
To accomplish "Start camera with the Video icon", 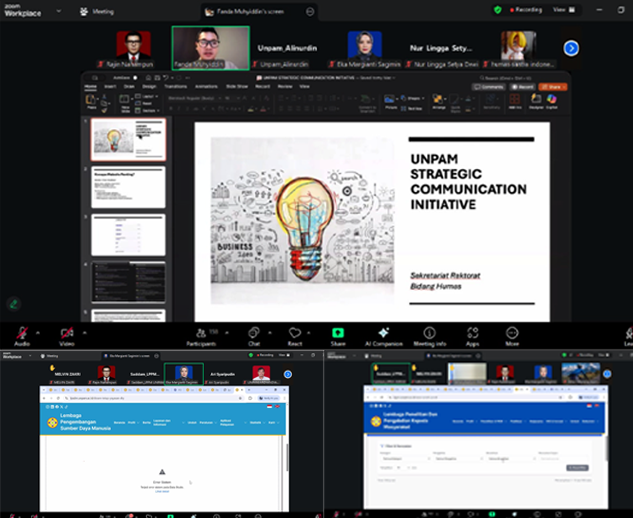I will click(67, 333).
